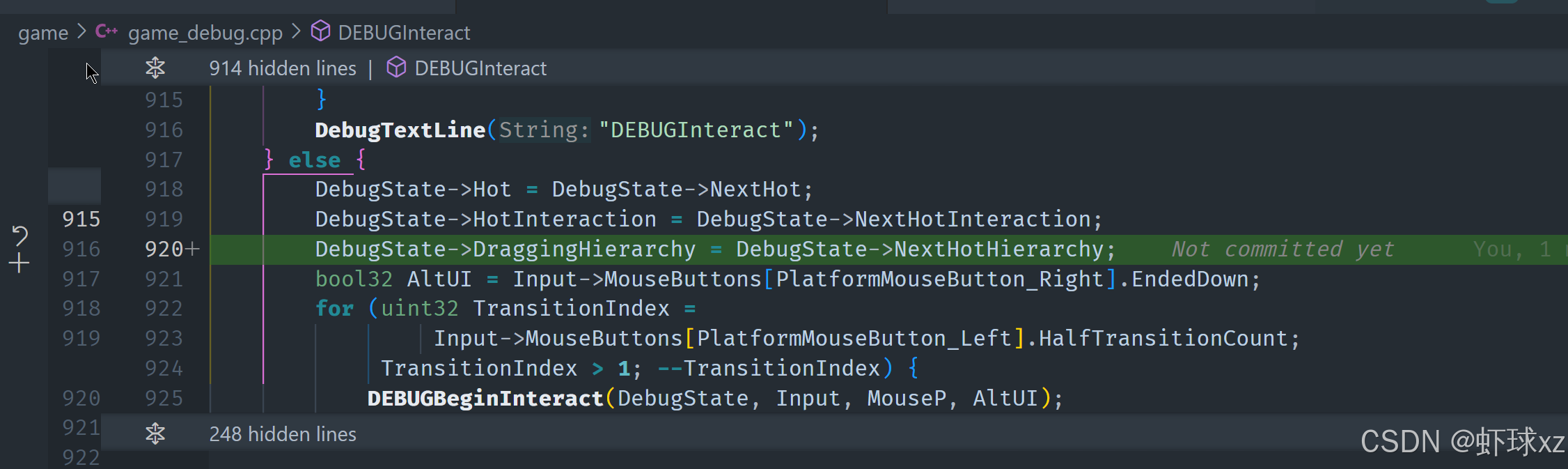Click the else keyword on line 917
Image resolution: width=1568 pixels, height=469 pixels.
pyautogui.click(x=314, y=160)
